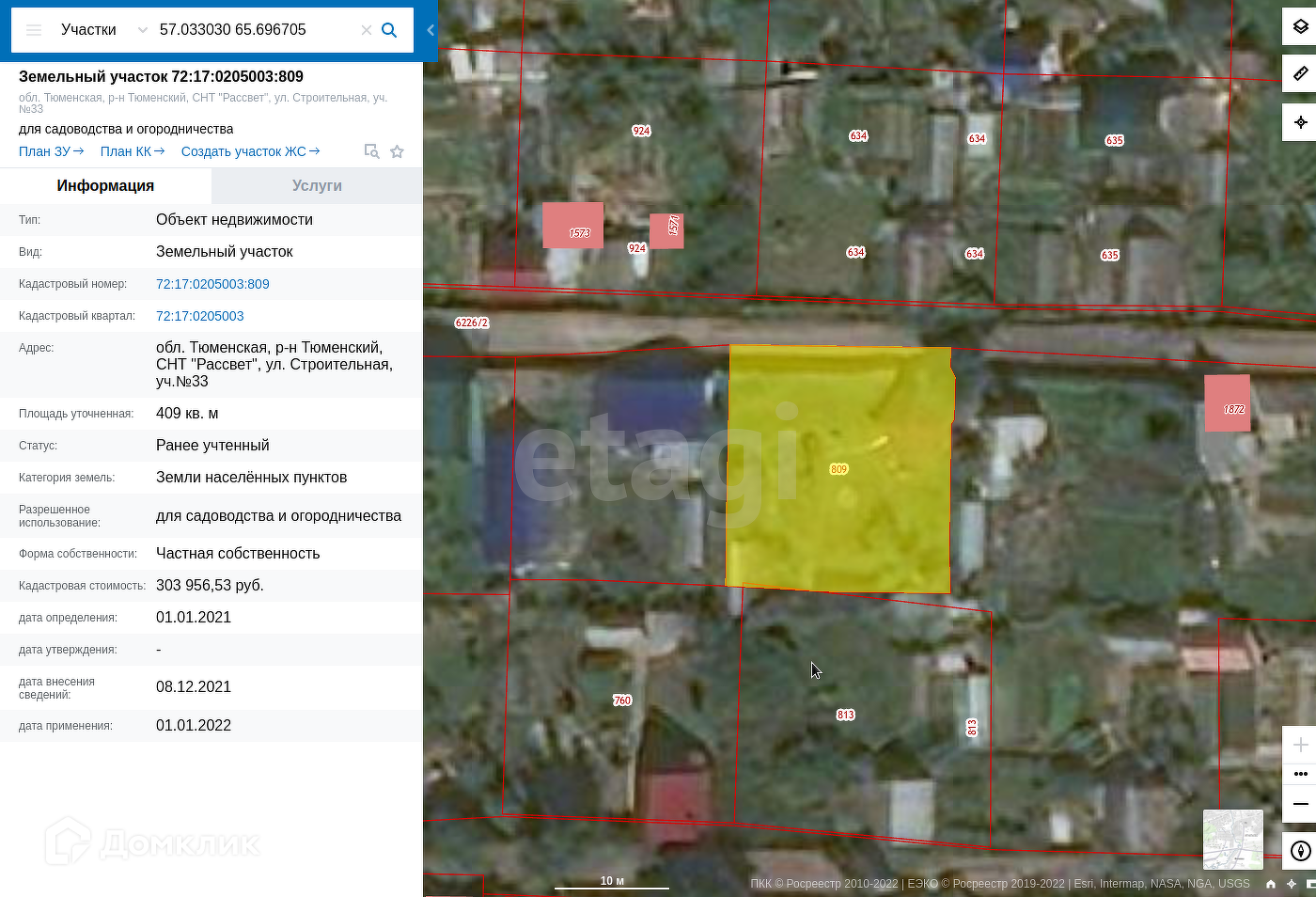Screen dimensions: 1316x897
Task: Zoom out the map with minus button
Action: [x=1300, y=804]
